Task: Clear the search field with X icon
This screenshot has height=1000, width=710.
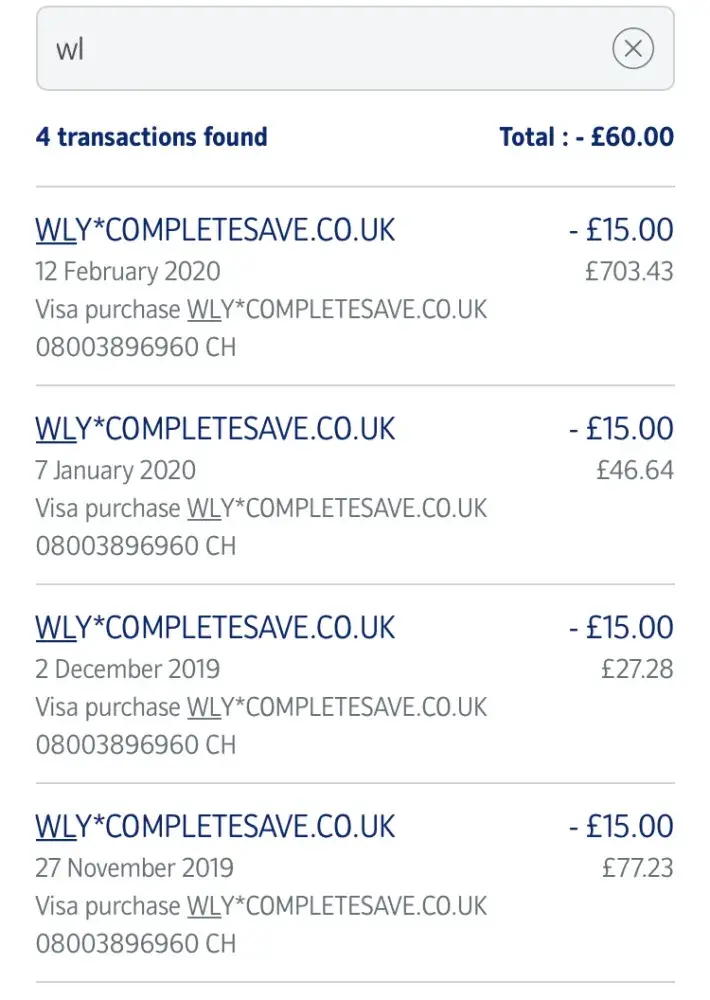Action: [632, 49]
